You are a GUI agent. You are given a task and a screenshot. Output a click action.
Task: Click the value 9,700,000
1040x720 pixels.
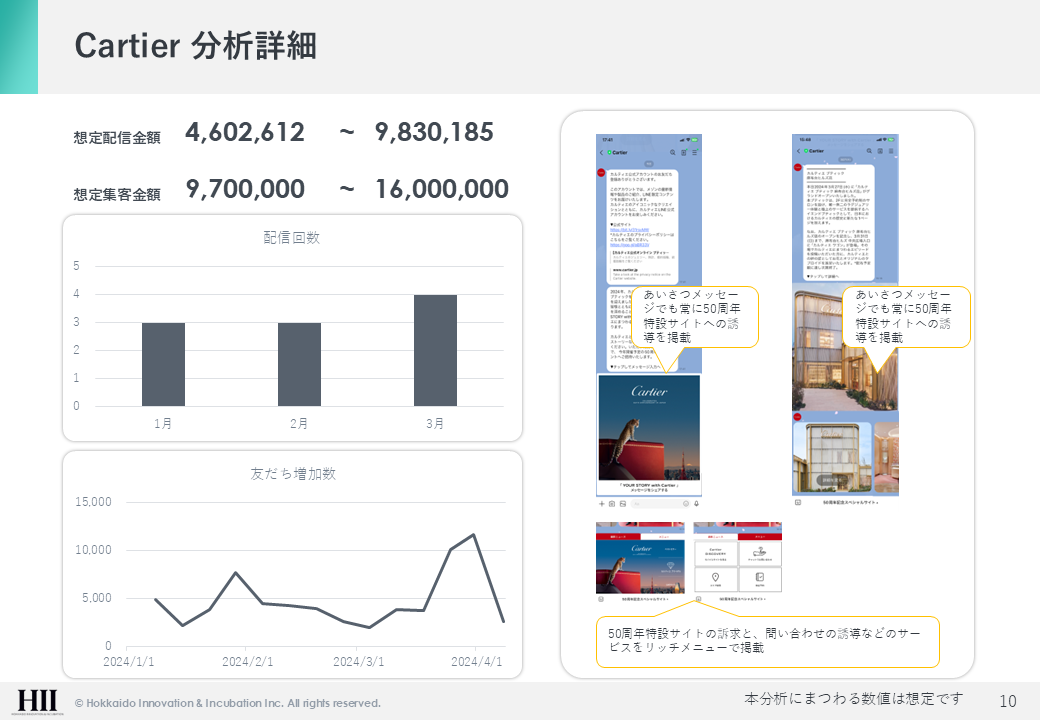[x=245, y=190]
